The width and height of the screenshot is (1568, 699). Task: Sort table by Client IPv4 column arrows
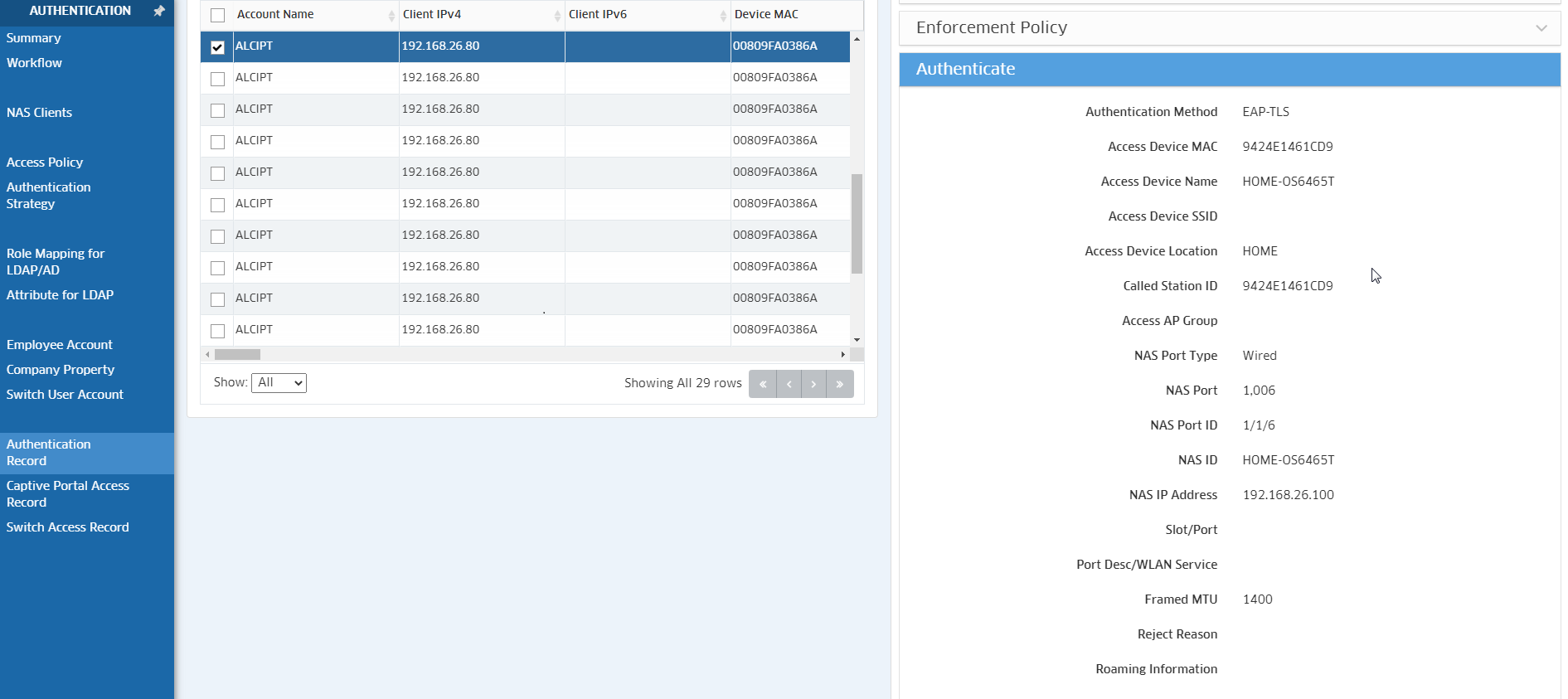coord(557,15)
